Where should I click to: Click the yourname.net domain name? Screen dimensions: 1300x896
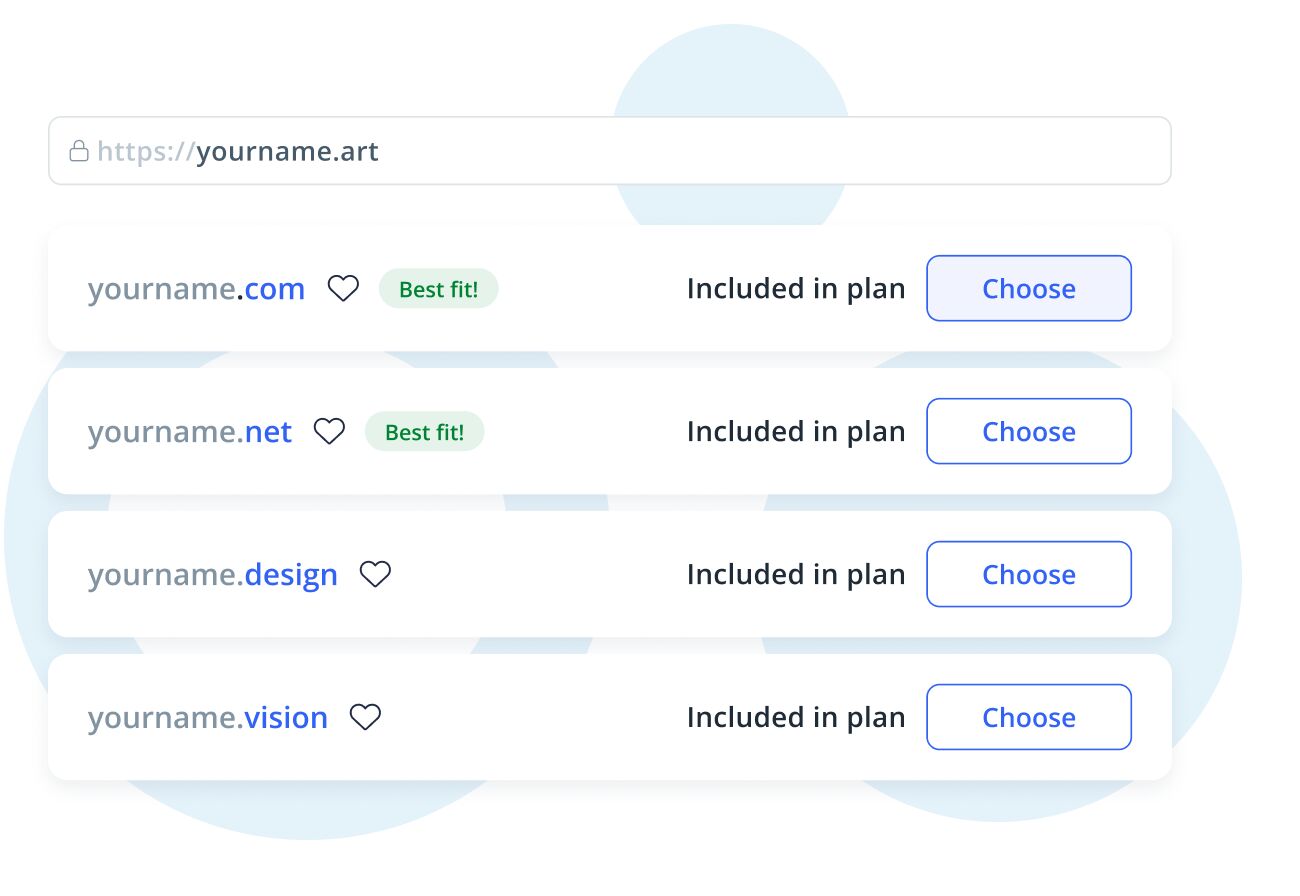[190, 432]
